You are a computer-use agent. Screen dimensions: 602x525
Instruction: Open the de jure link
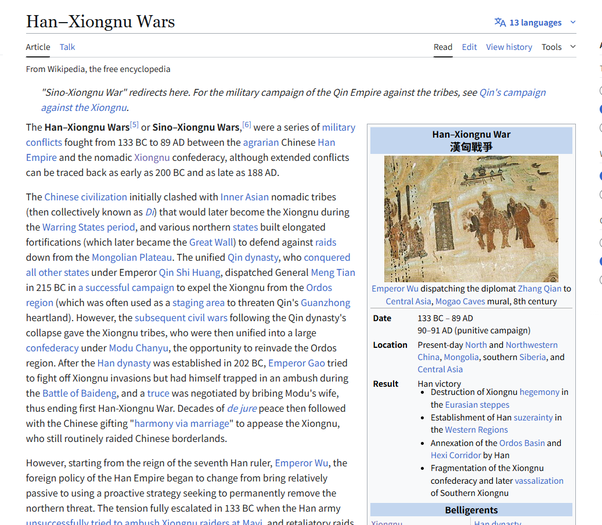click(x=241, y=409)
